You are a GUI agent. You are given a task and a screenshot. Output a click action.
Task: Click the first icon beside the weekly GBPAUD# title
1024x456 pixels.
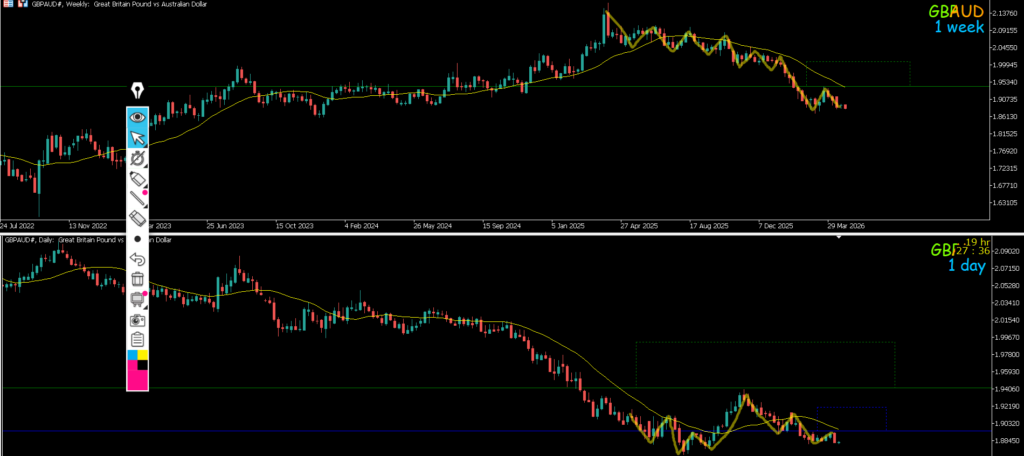tap(8, 5)
